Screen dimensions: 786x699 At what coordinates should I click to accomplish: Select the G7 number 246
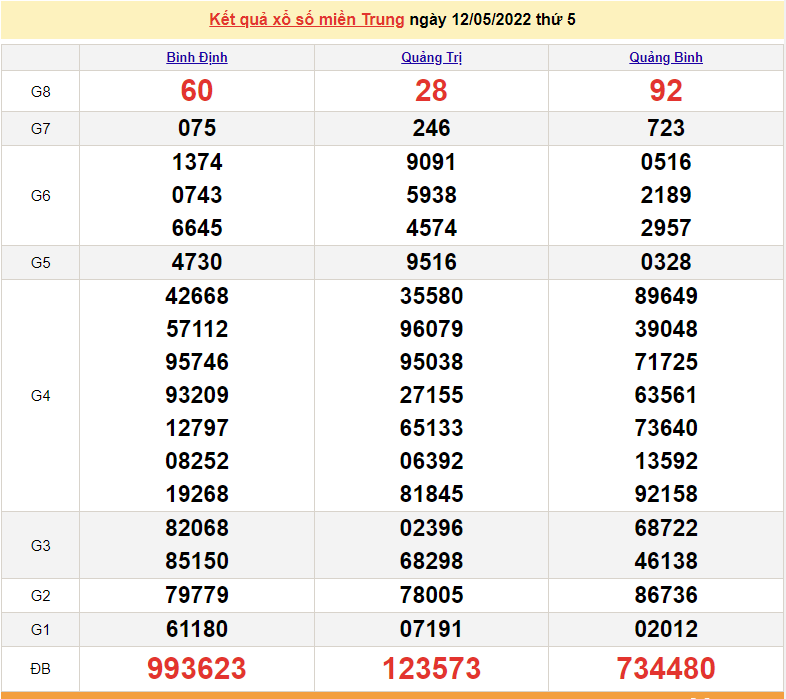[431, 128]
